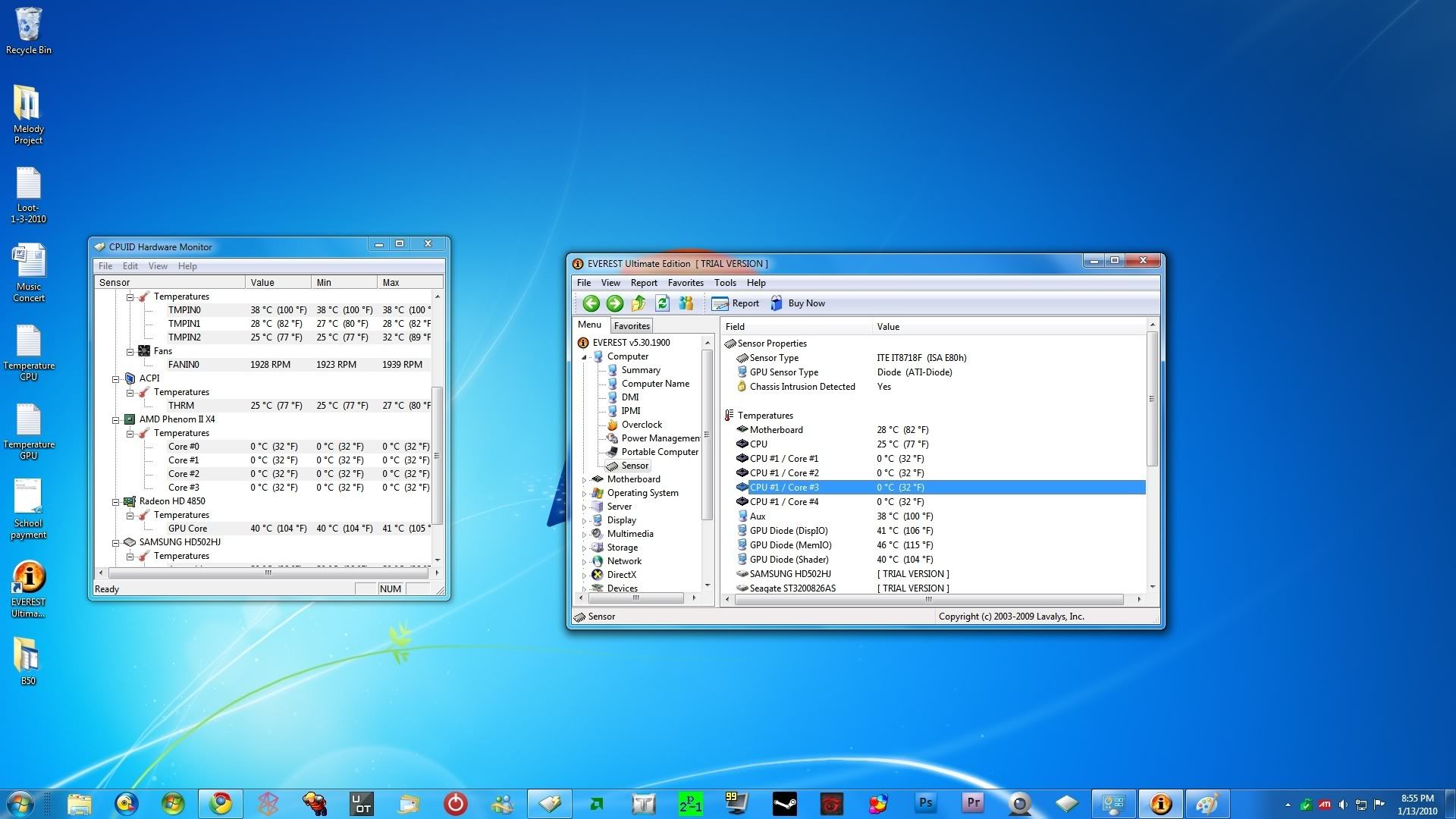Open the Edit menu in Hardware Monitor

[130, 266]
